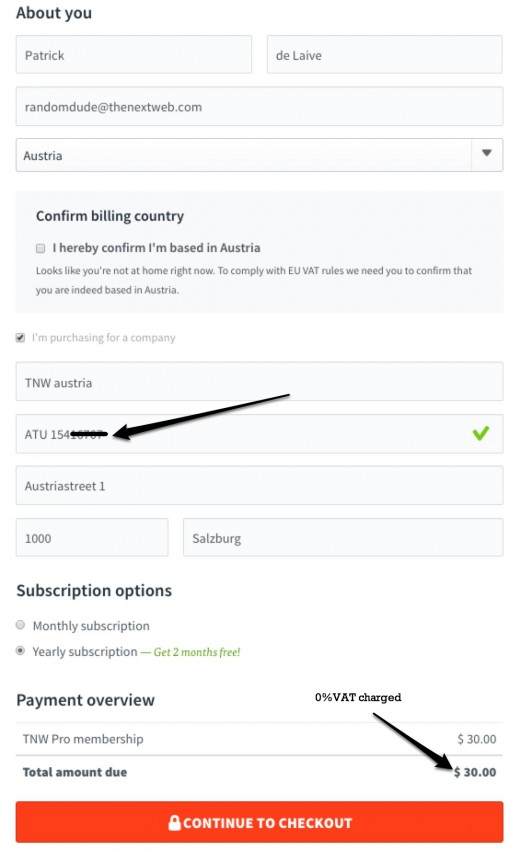Click the company name field TNW austria
The width and height of the screenshot is (520, 851).
click(x=259, y=382)
